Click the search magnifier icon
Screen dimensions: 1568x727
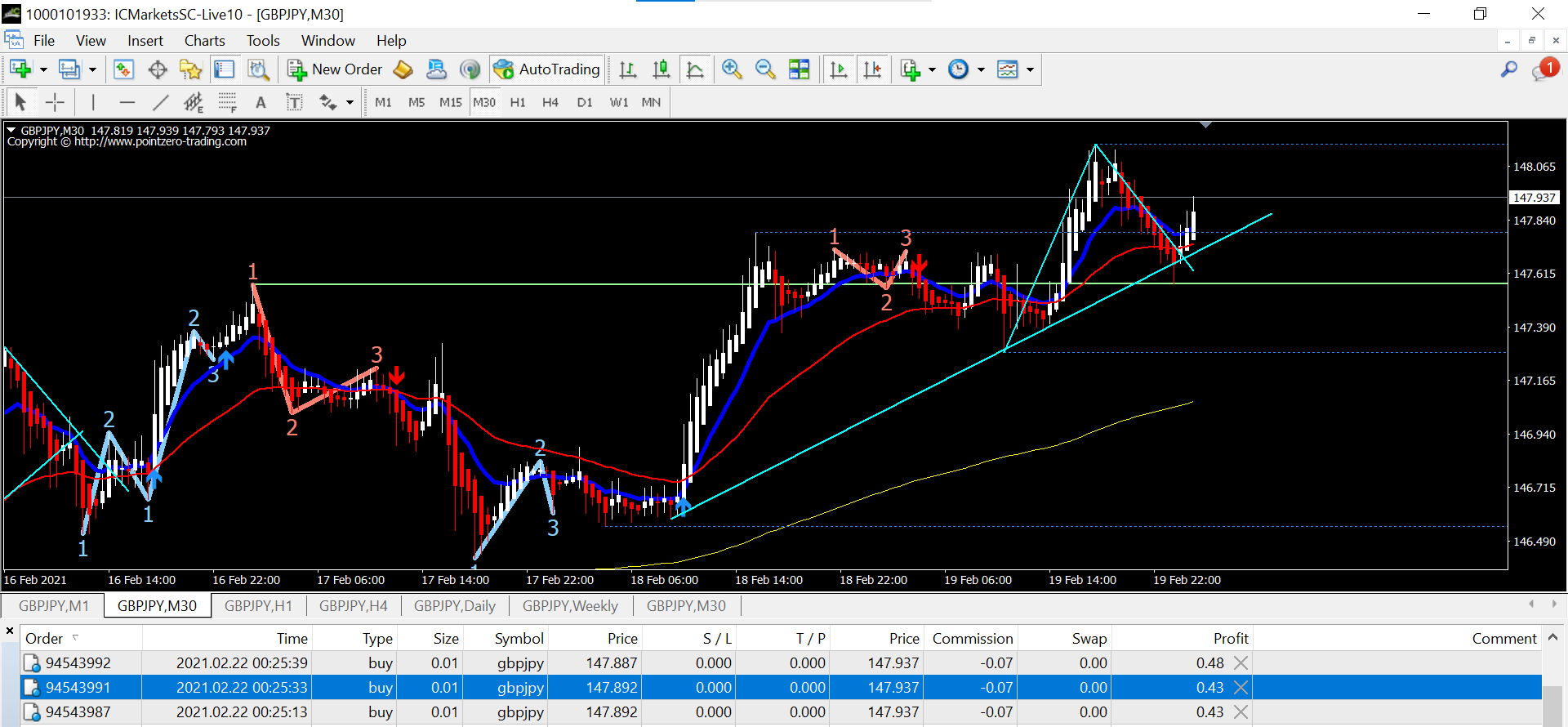click(1509, 69)
